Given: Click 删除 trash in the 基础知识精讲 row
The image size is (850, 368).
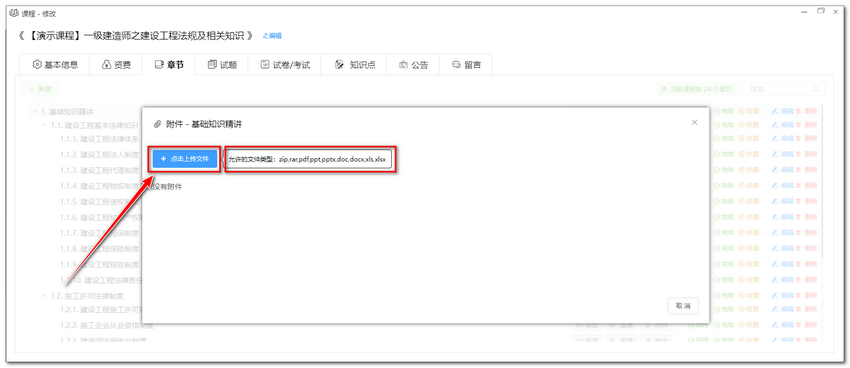Looking at the screenshot, I should (807, 111).
